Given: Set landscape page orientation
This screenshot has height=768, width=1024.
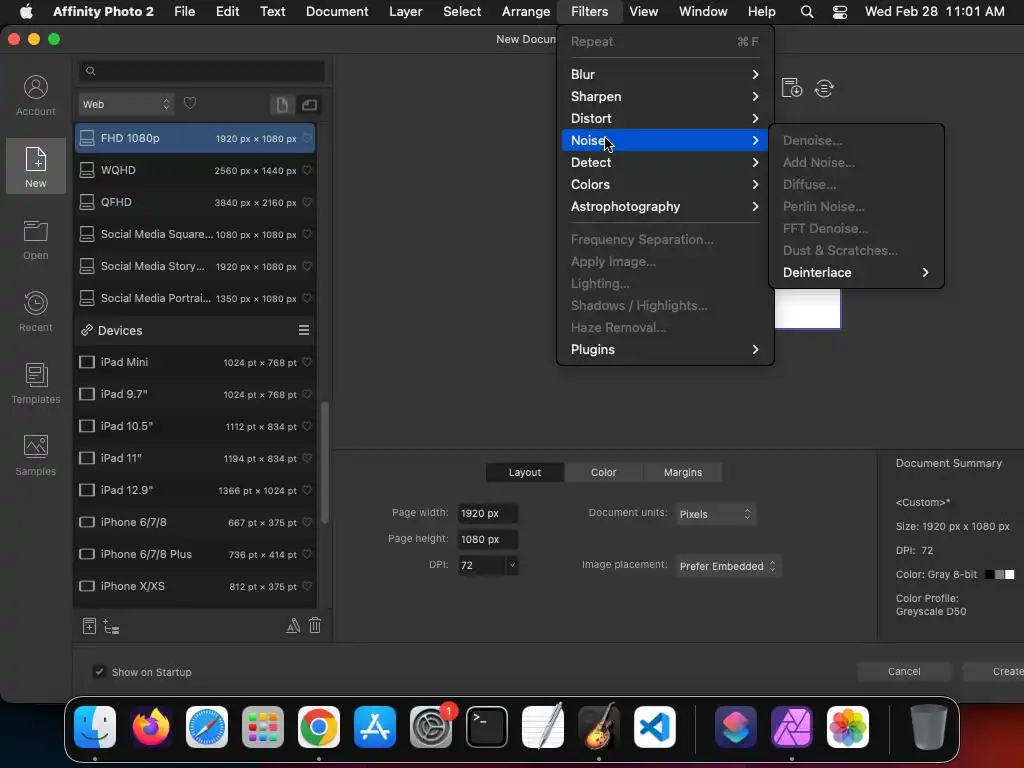Looking at the screenshot, I should (309, 104).
